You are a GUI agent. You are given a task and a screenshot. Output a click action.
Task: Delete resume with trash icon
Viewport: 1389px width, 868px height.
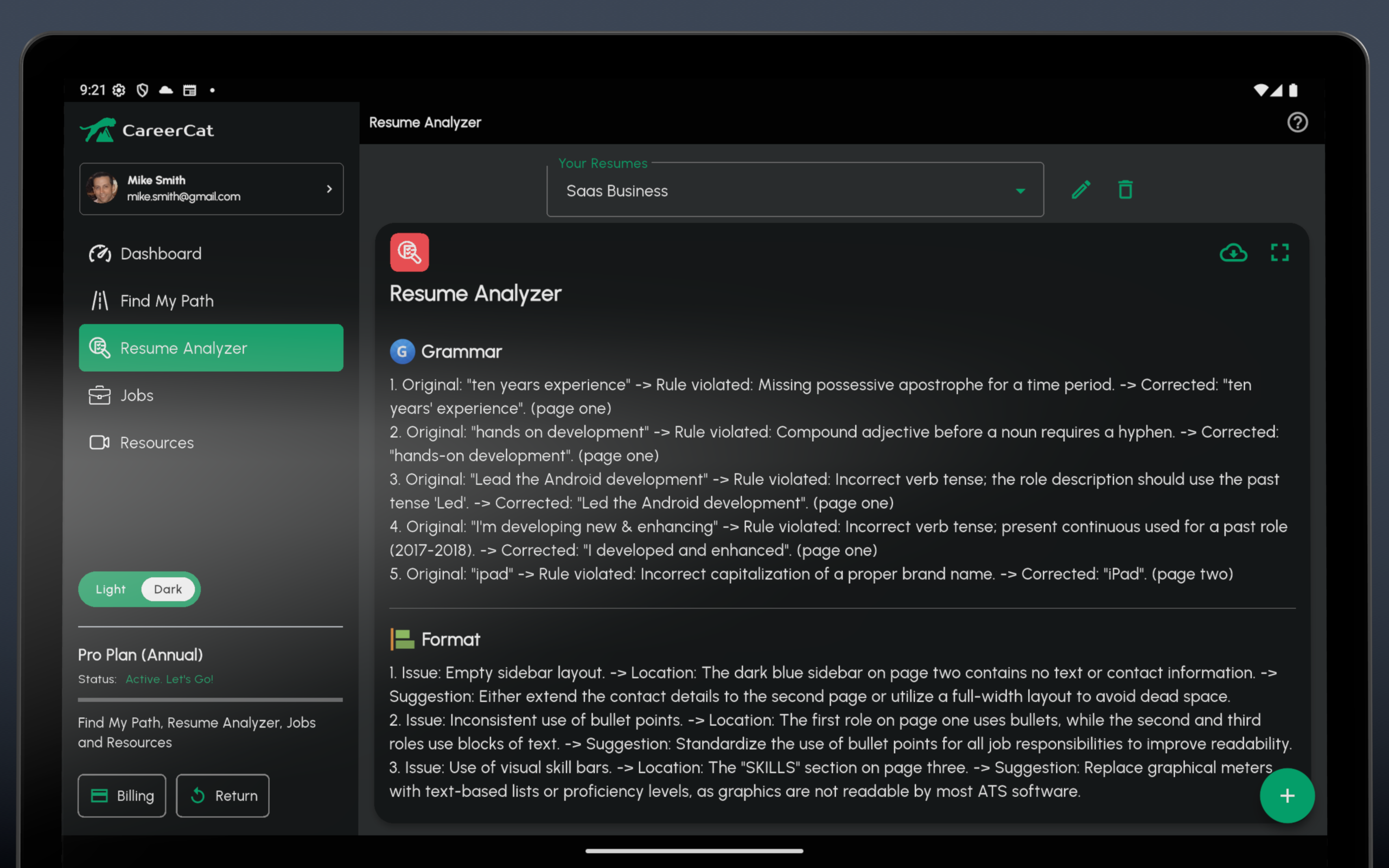(1125, 190)
